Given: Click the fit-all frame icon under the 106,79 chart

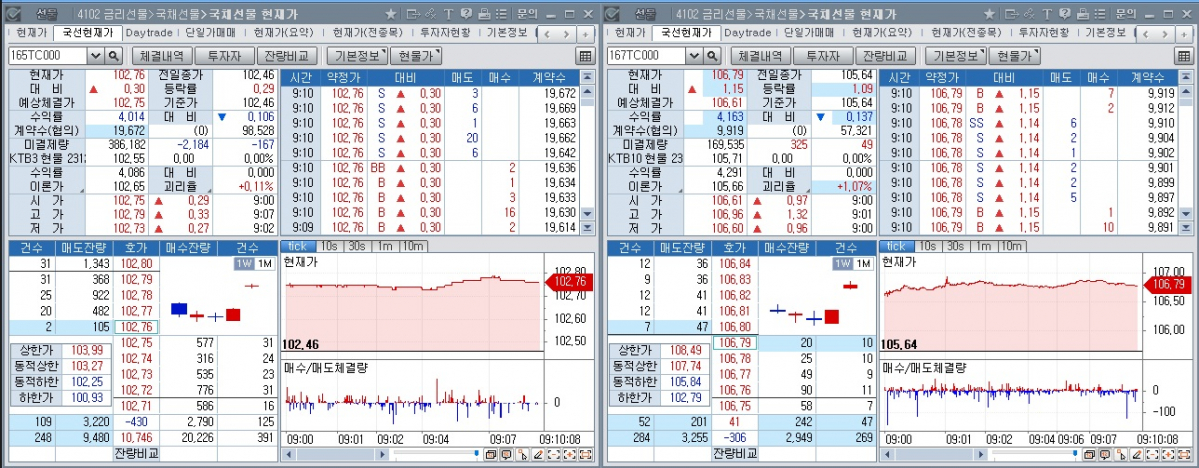Looking at the screenshot, I should click(1184, 455).
